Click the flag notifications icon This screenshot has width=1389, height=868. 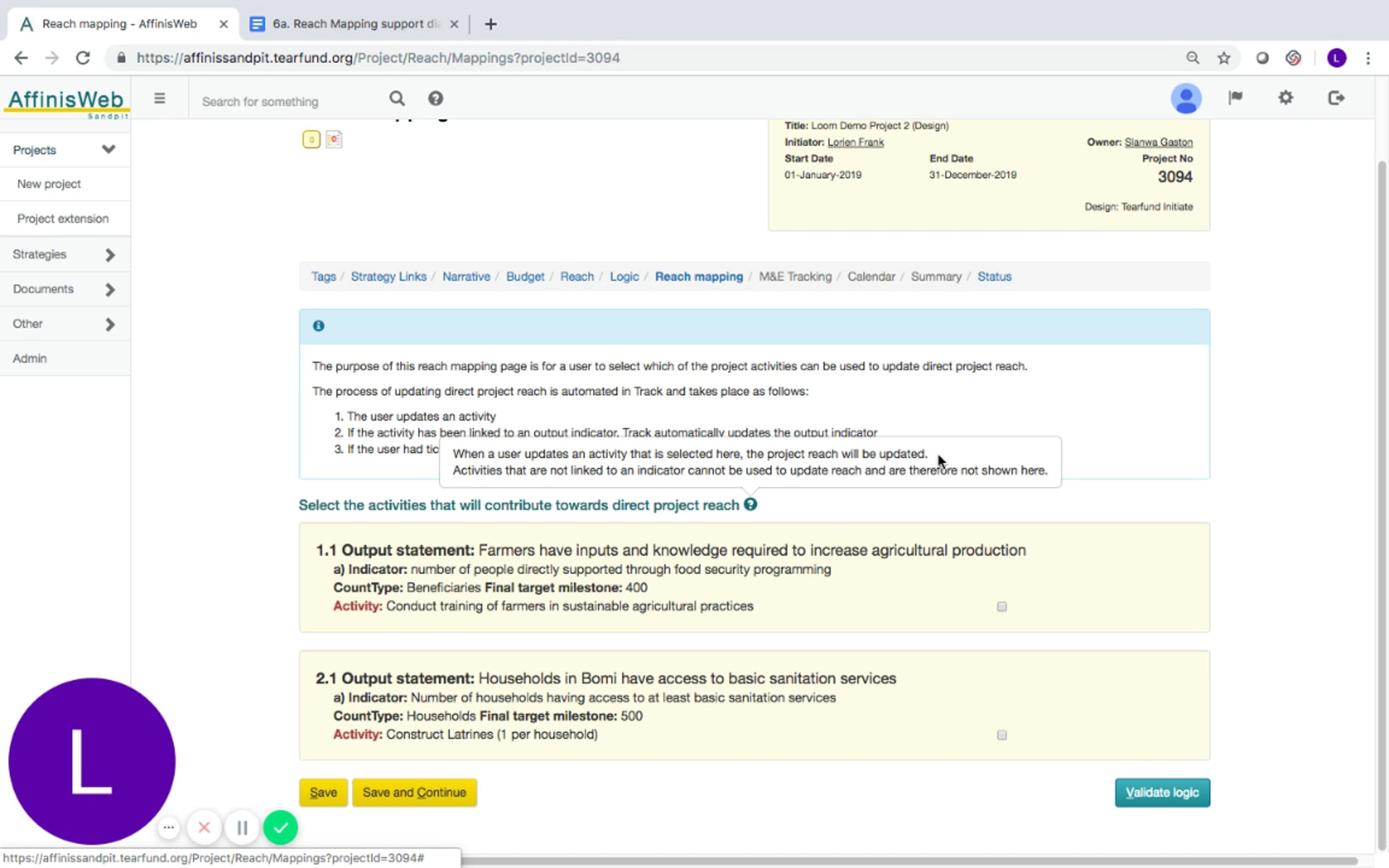pos(1235,98)
